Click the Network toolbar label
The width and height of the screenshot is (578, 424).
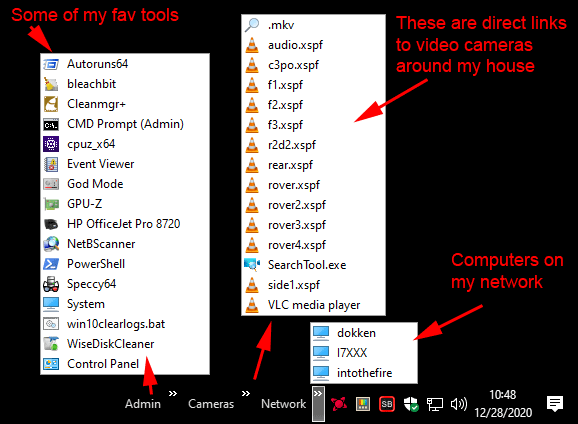(283, 404)
